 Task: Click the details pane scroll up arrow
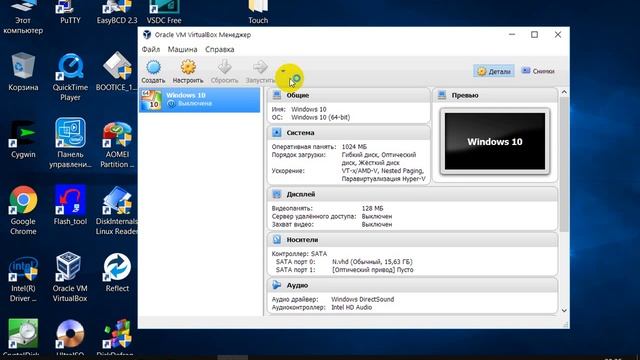564,92
